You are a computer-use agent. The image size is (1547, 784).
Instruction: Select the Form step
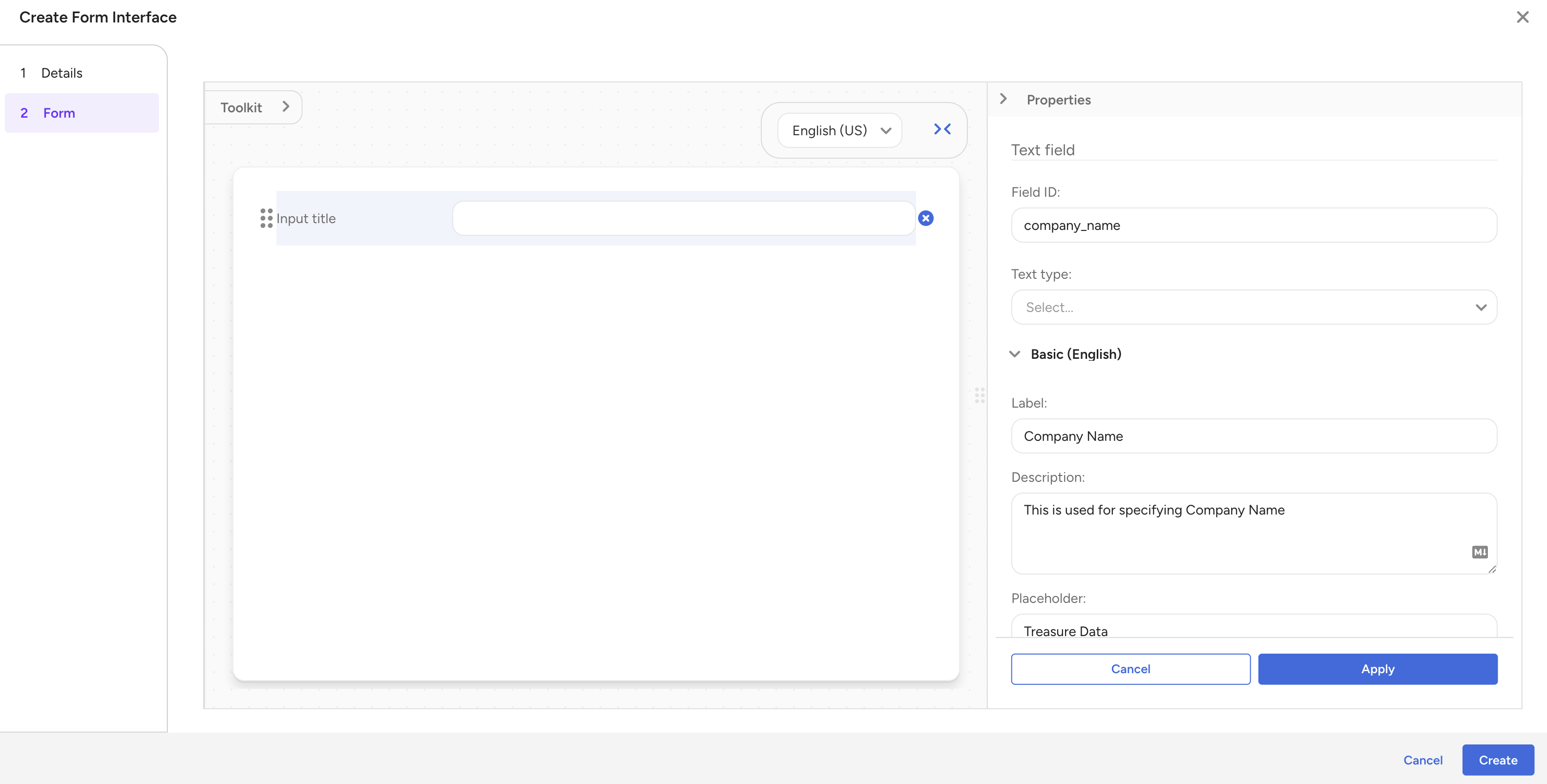pyautogui.click(x=59, y=113)
